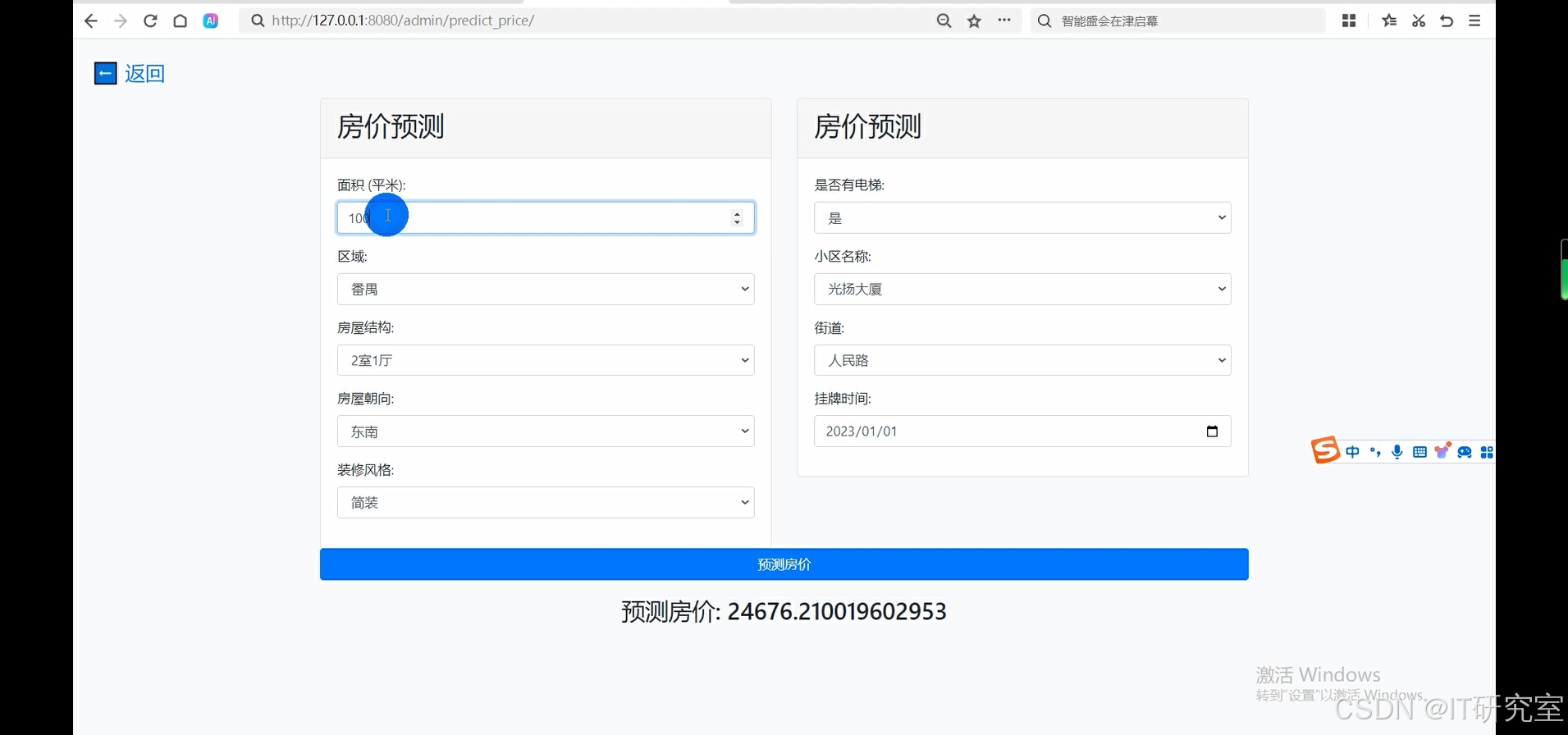Image resolution: width=1568 pixels, height=735 pixels.
Task: Click the Sogou S logo icon
Action: click(x=1325, y=450)
